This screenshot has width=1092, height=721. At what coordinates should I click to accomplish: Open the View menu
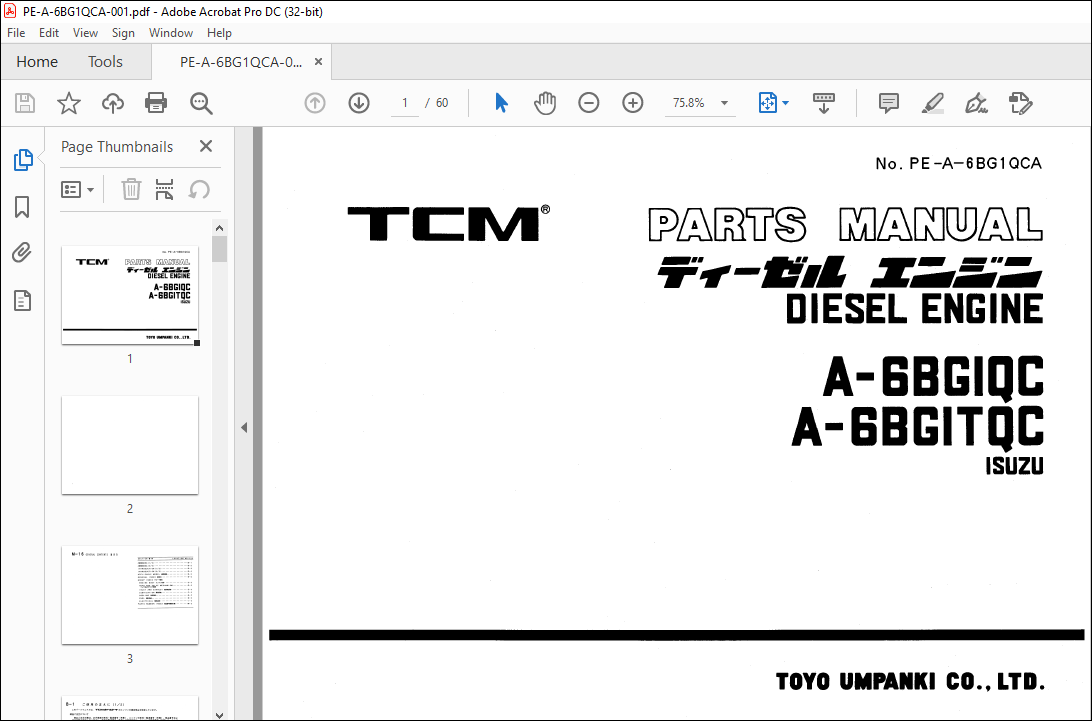coord(85,33)
